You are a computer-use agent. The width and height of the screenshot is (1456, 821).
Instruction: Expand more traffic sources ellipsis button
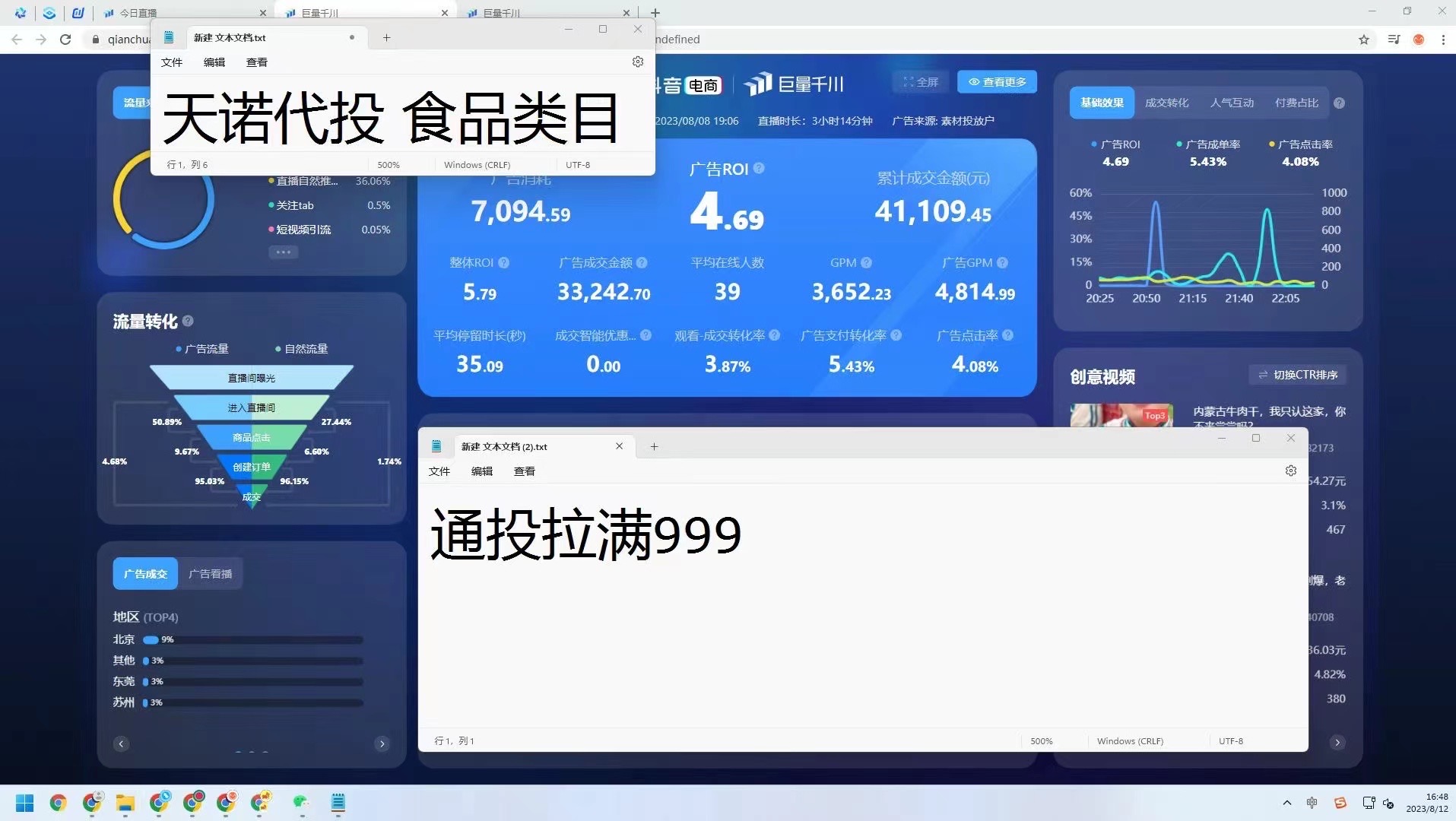point(283,252)
